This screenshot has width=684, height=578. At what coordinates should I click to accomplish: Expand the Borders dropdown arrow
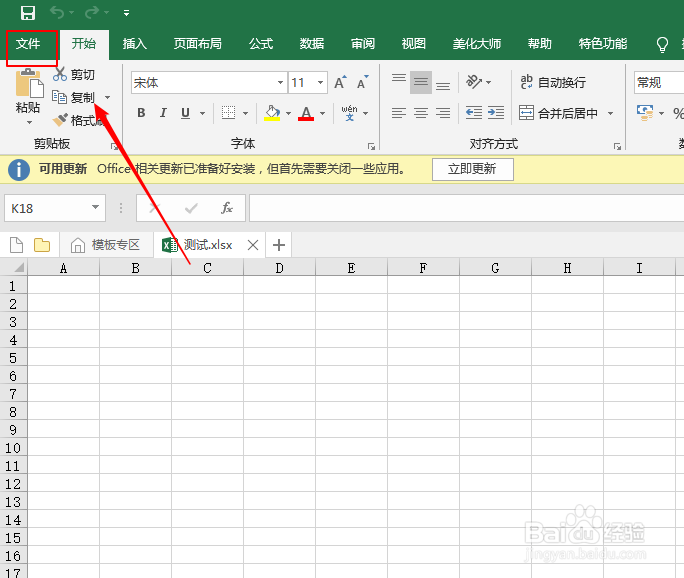coord(246,113)
